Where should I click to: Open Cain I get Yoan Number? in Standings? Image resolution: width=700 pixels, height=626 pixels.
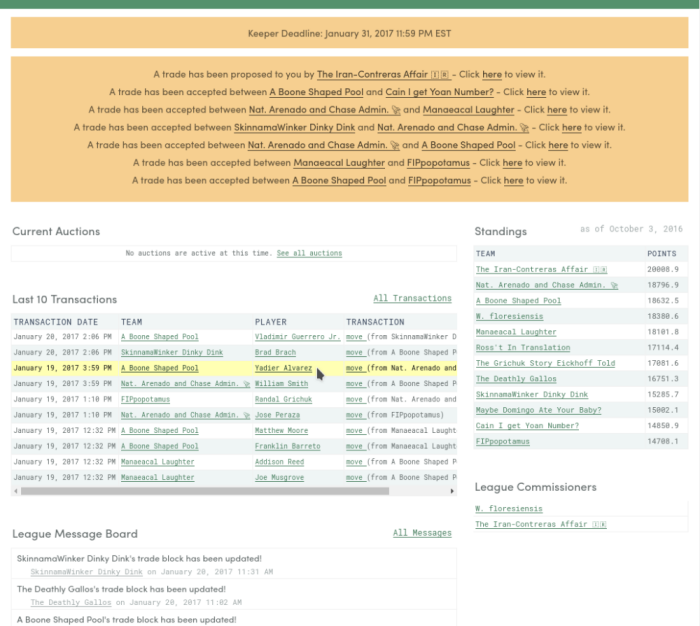(x=527, y=426)
